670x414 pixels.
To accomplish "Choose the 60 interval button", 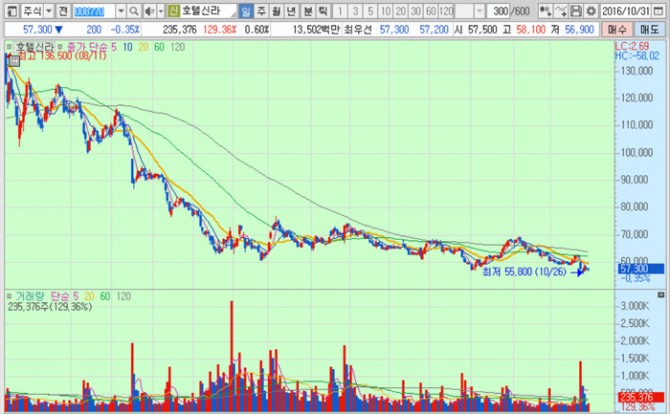I will point(431,11).
